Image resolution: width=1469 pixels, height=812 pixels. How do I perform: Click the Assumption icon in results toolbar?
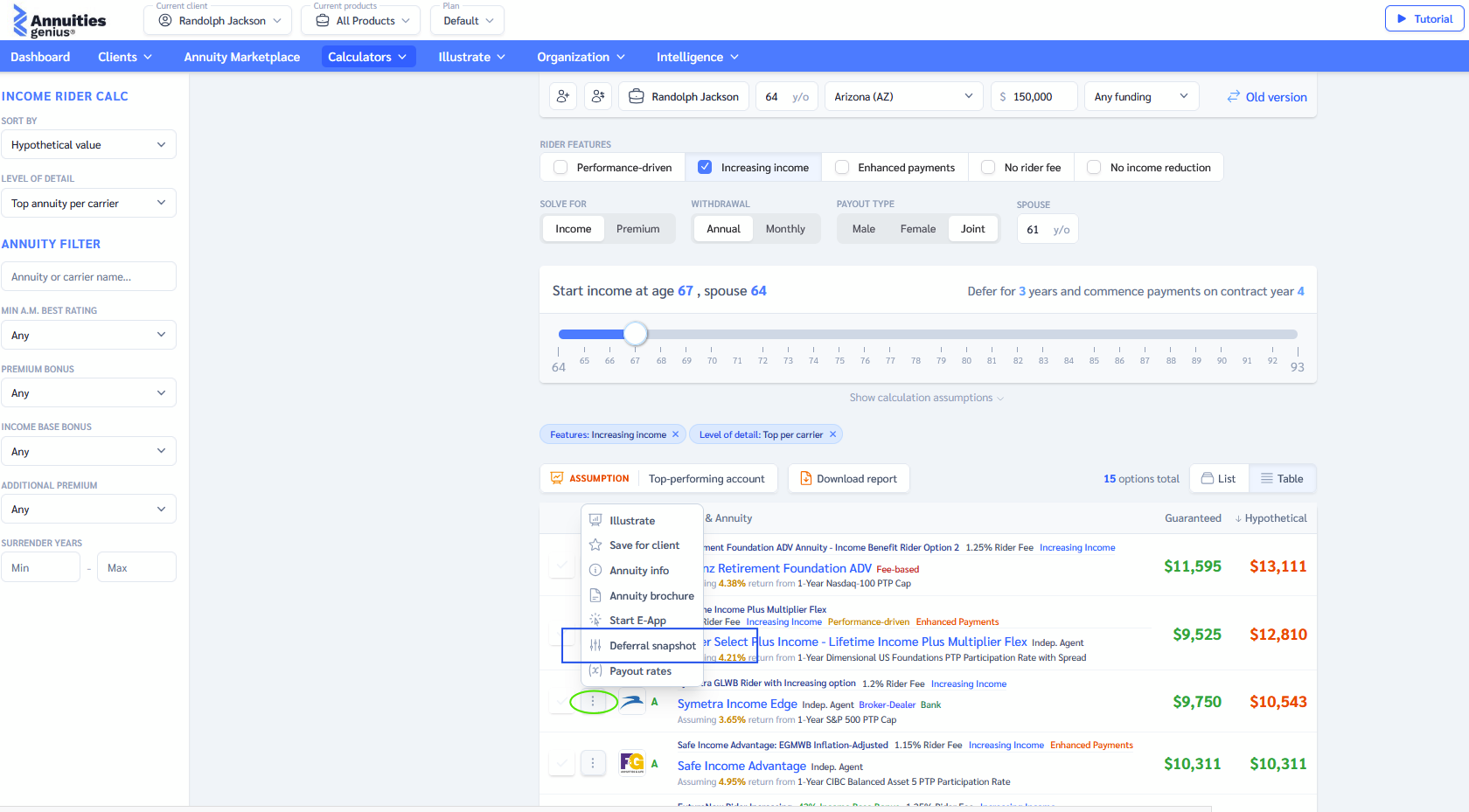point(557,478)
